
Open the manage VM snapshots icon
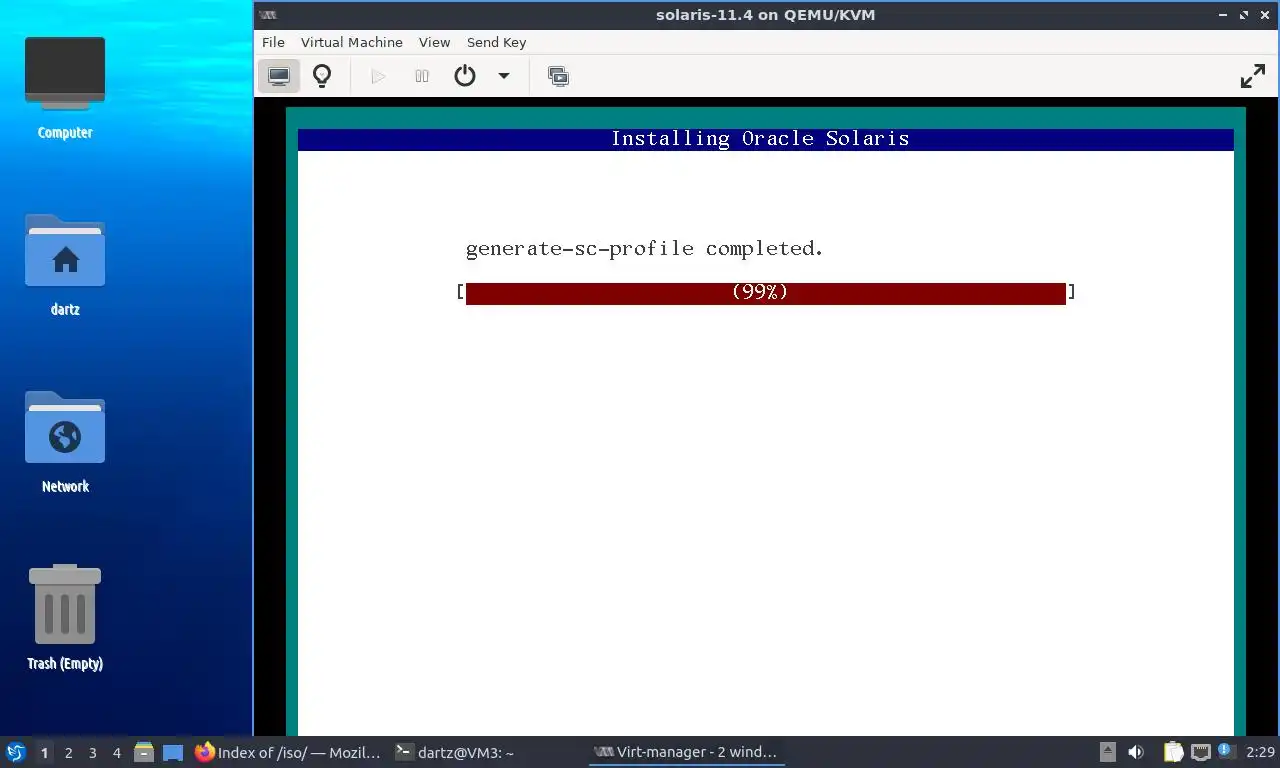tap(558, 76)
